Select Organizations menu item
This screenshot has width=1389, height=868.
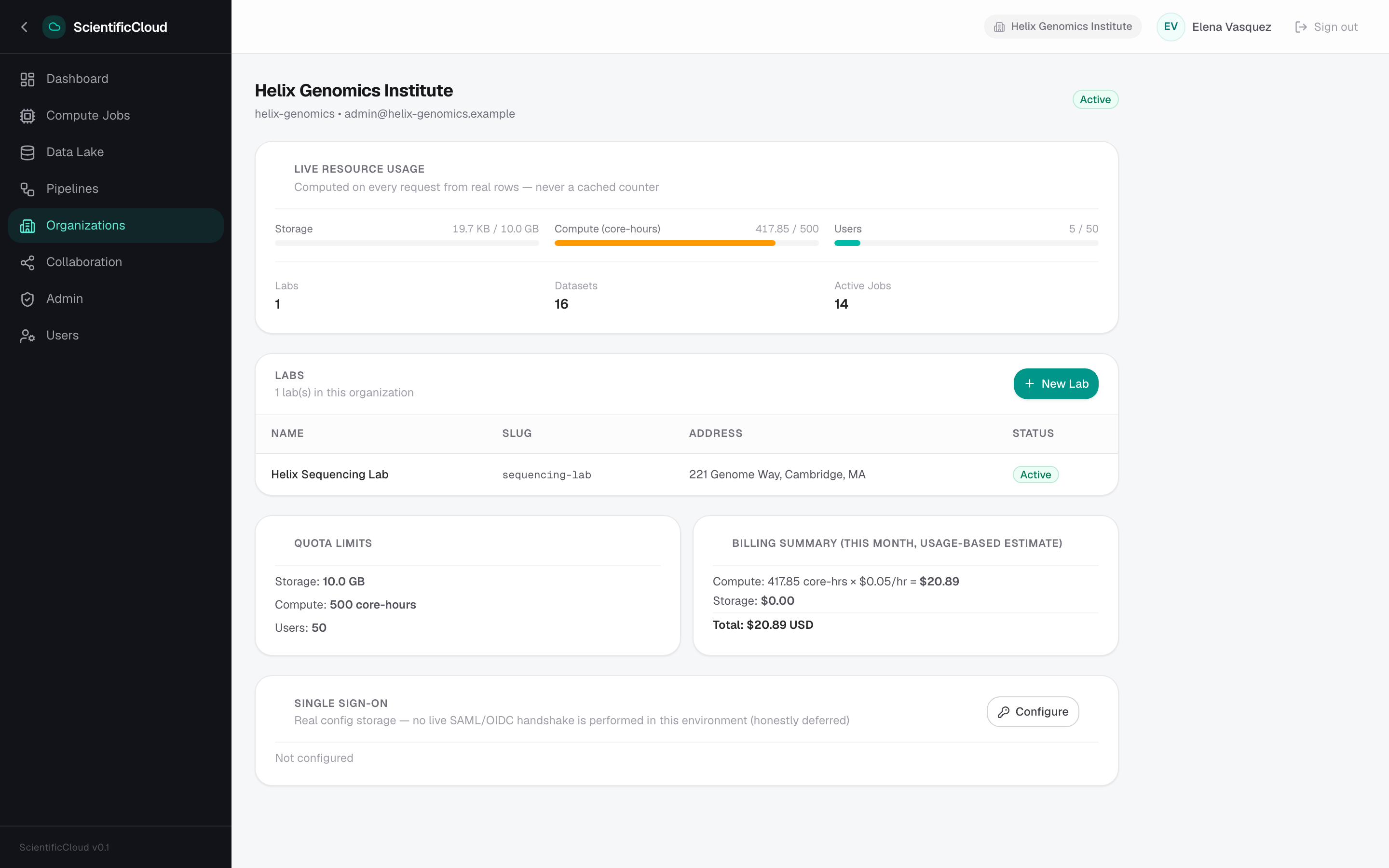tap(115, 226)
